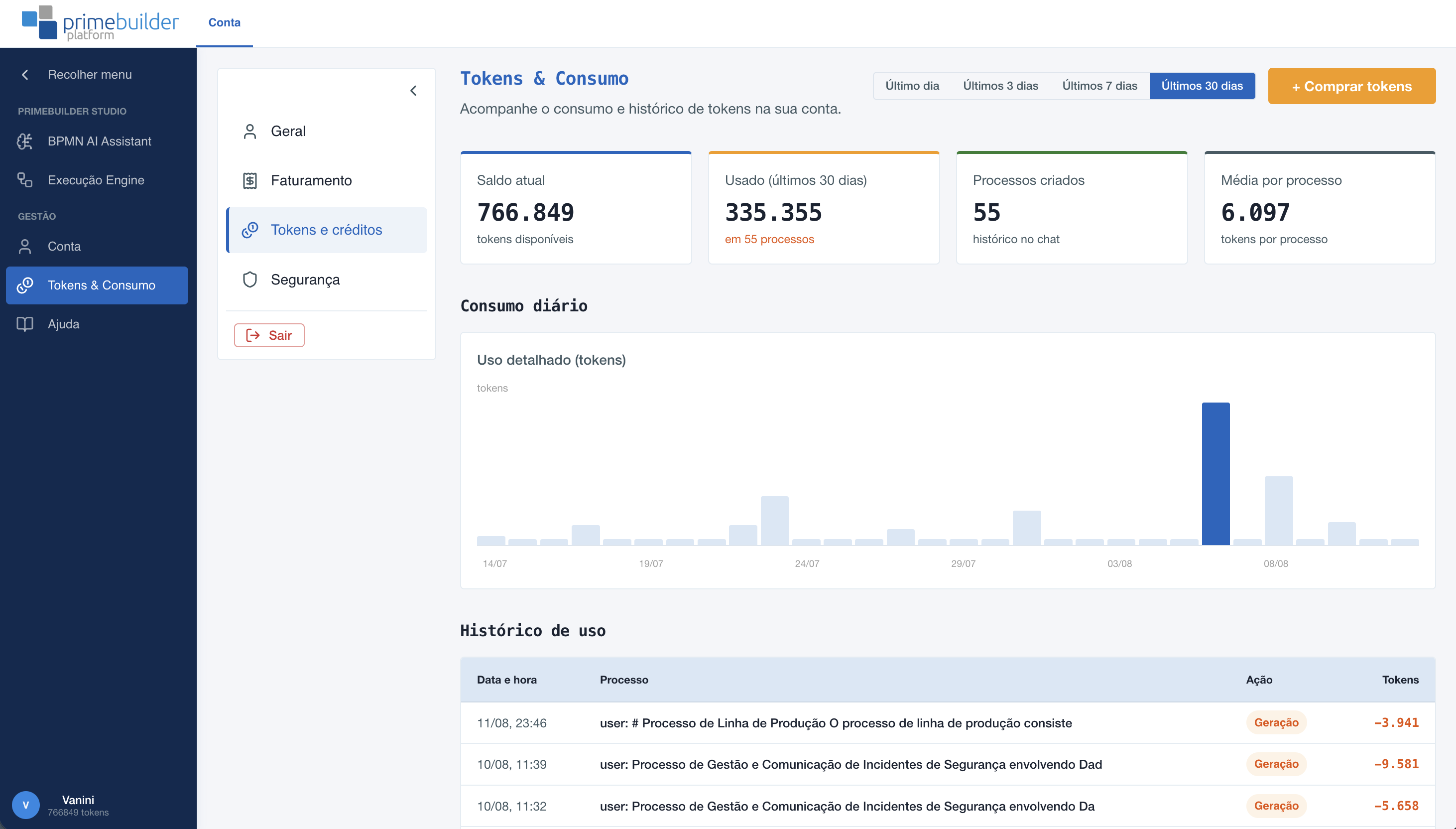This screenshot has height=829, width=1456.
Task: Open the Faturamento settings section
Action: [327, 180]
